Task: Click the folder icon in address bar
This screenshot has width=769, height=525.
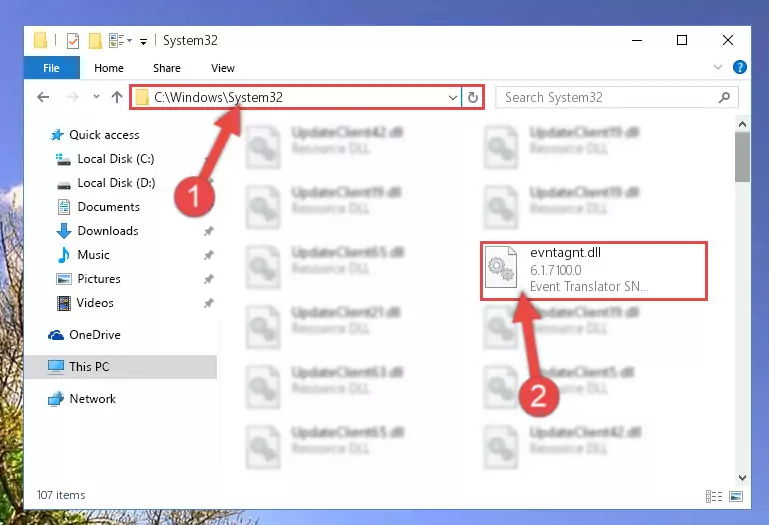Action: (142, 97)
